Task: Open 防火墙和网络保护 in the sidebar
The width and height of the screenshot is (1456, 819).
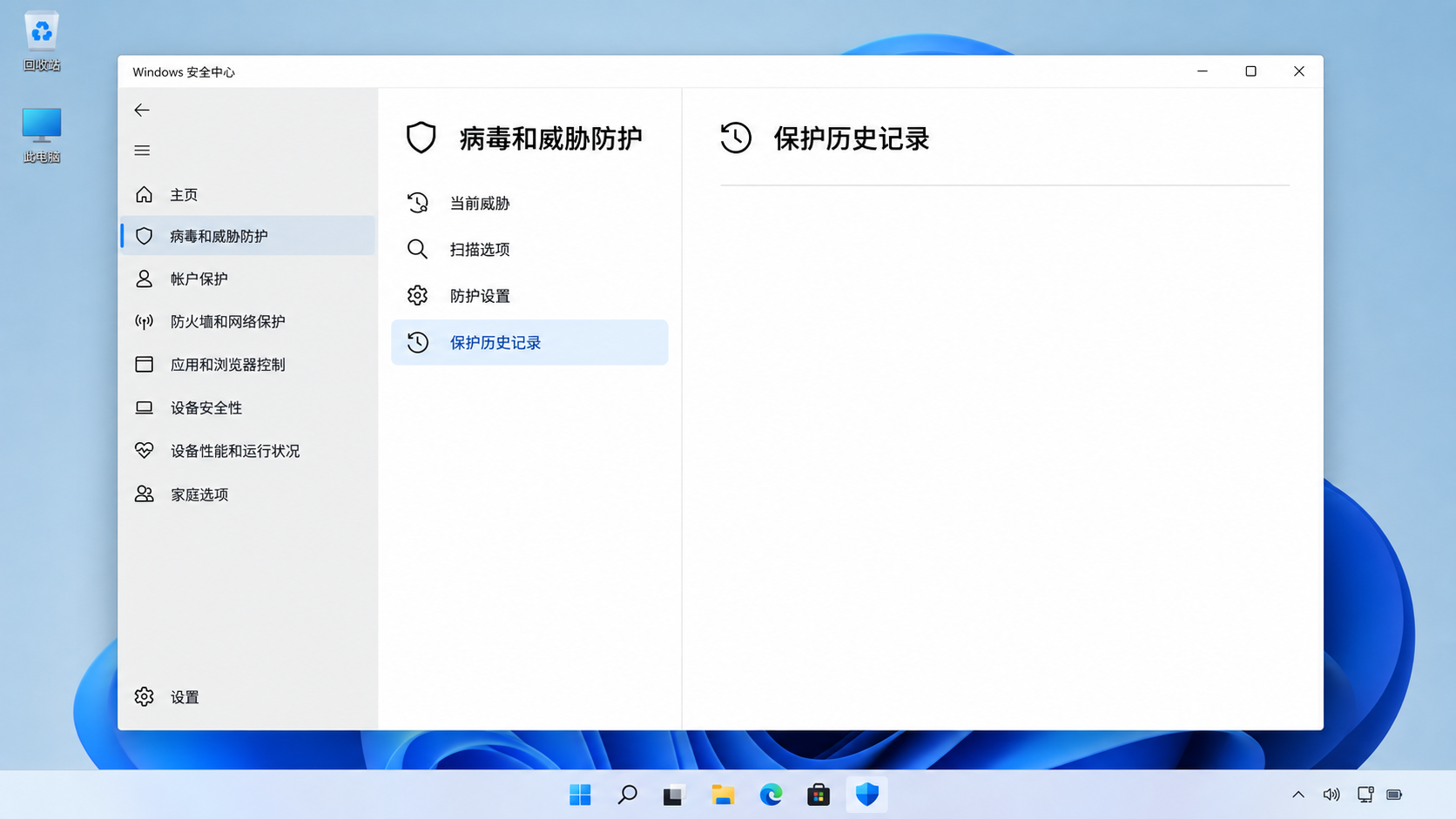Action: click(x=248, y=321)
